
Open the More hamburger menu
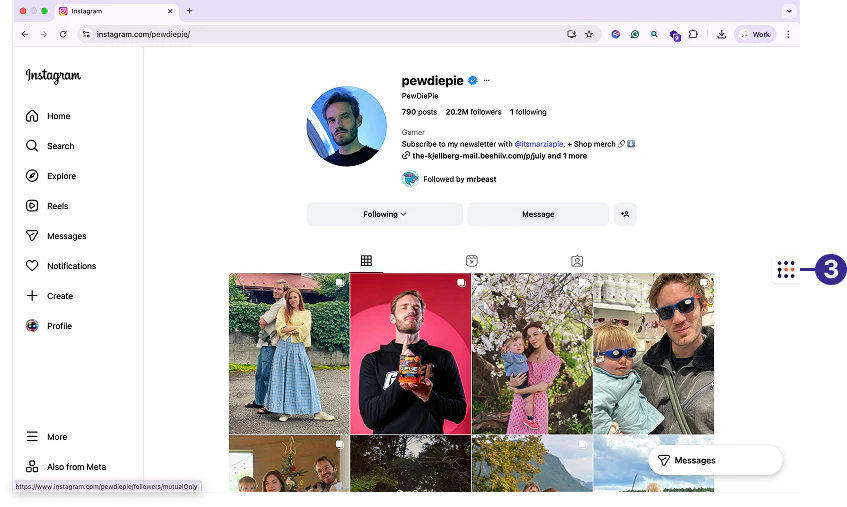coord(46,436)
